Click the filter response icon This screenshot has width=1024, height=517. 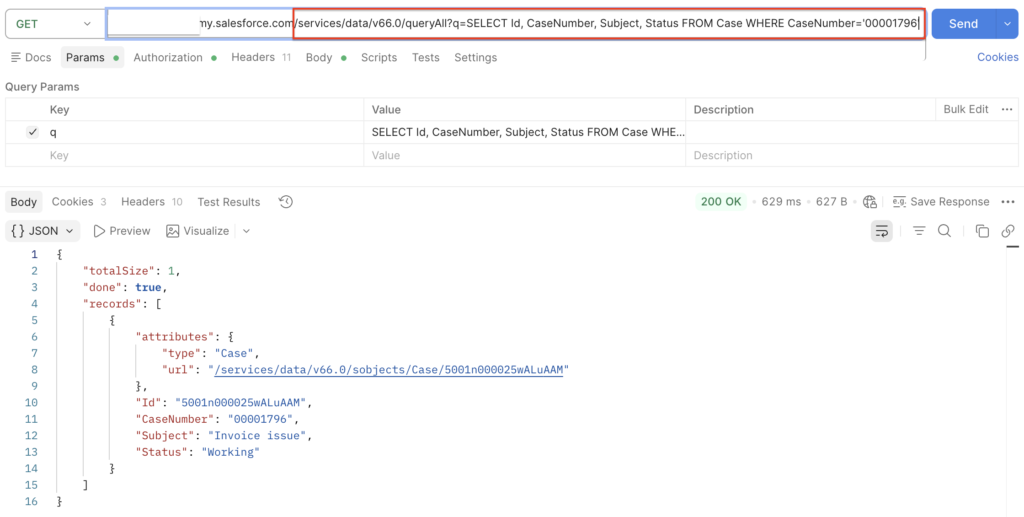(x=919, y=231)
